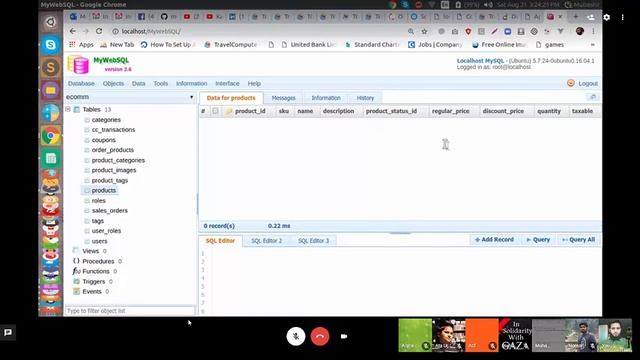The height and width of the screenshot is (360, 640).
Task: Toggle the select-all checkbox in the grid header
Action: click(215, 111)
